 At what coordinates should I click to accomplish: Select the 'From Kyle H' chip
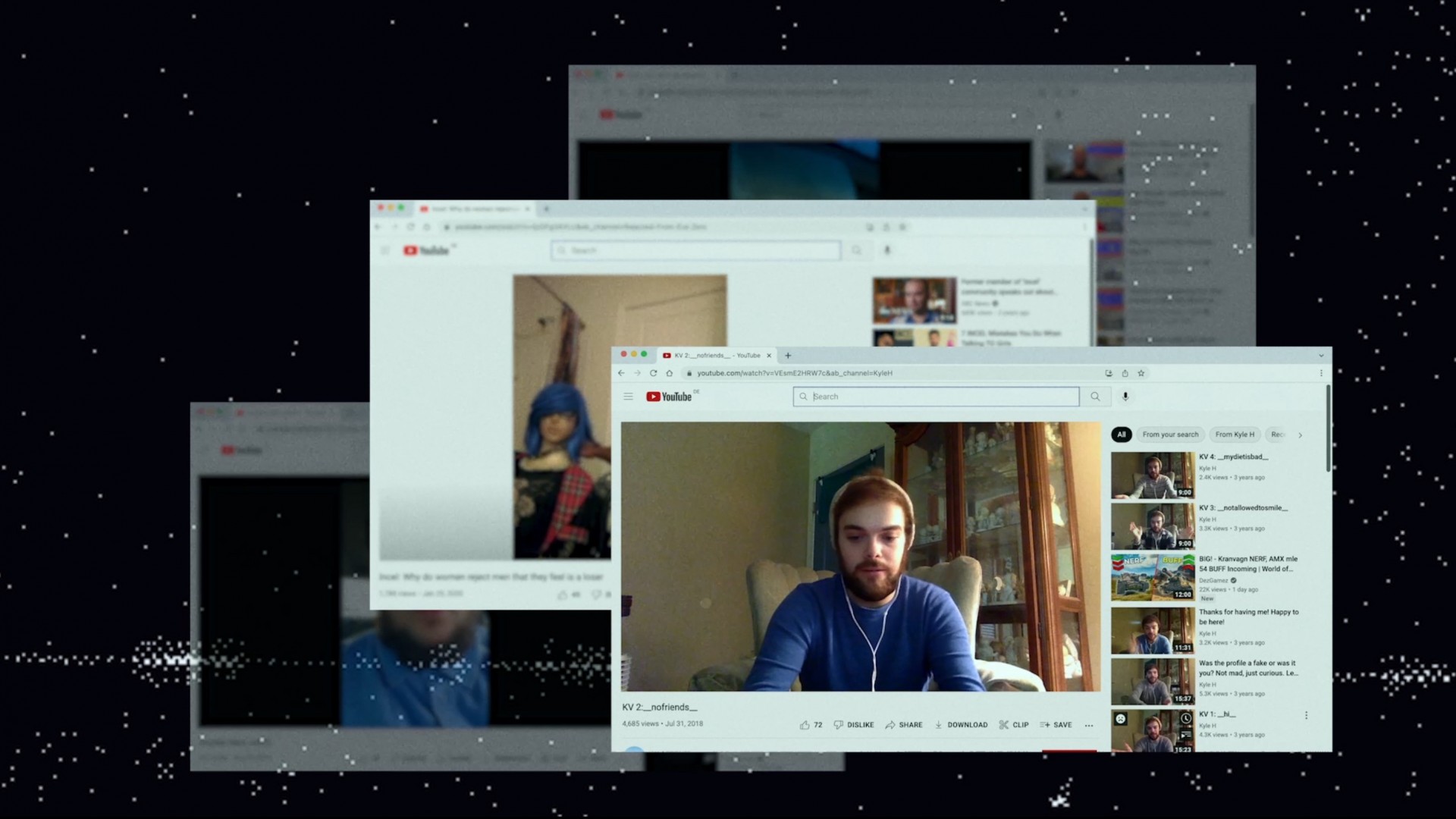coord(1235,435)
